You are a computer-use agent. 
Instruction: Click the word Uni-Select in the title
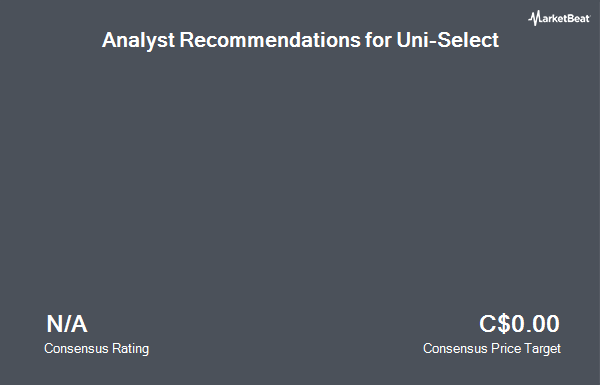[x=448, y=40]
